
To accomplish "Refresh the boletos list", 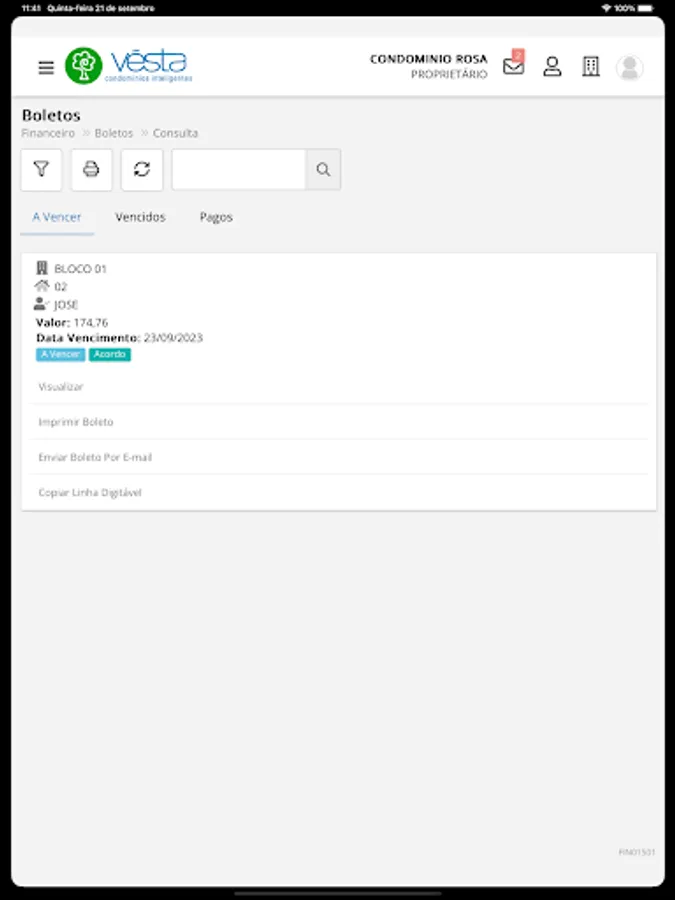I will [142, 170].
